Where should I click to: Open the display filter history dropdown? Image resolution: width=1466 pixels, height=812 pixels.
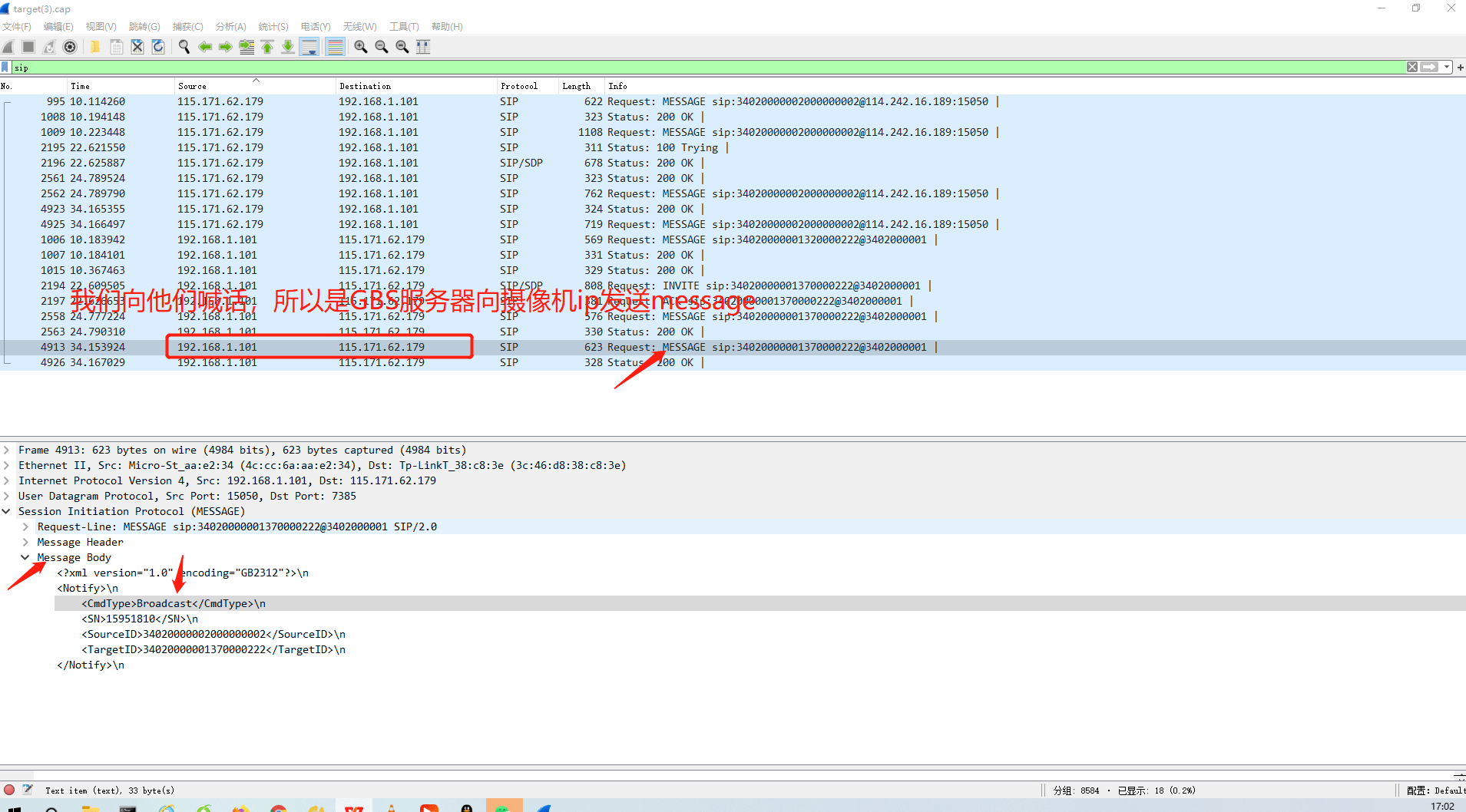coord(1447,68)
